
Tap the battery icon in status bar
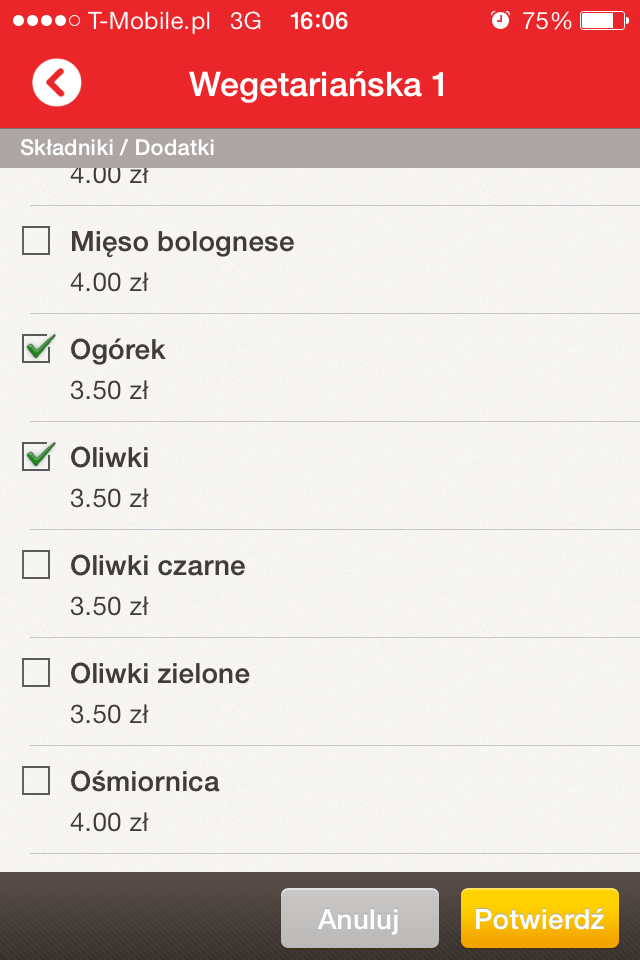pyautogui.click(x=602, y=20)
